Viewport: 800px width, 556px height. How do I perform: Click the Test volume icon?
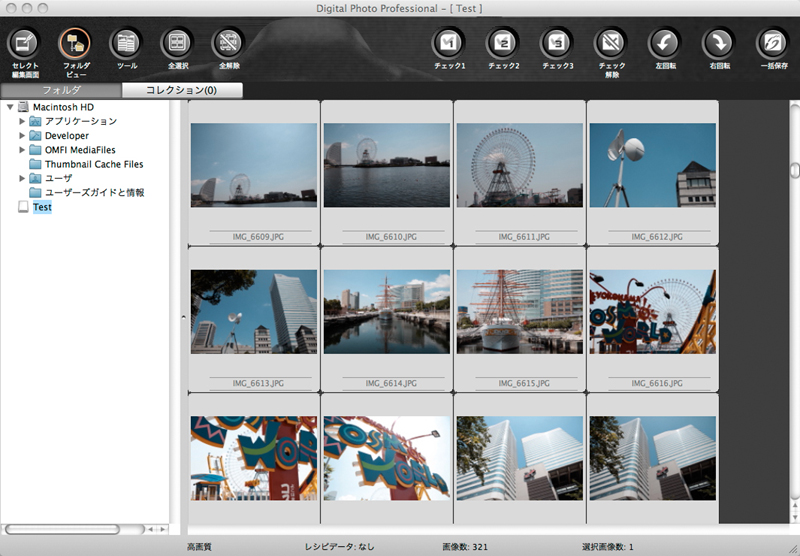click(23, 207)
